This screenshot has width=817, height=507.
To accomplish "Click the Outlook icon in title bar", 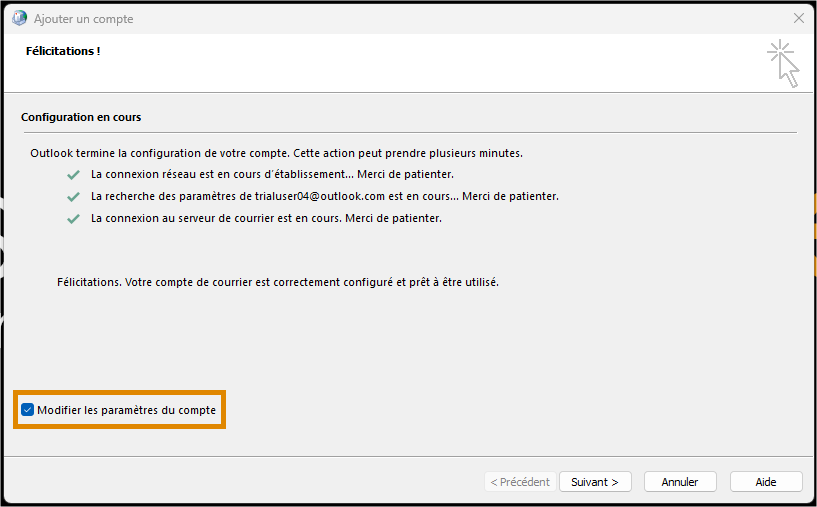I will coord(19,18).
